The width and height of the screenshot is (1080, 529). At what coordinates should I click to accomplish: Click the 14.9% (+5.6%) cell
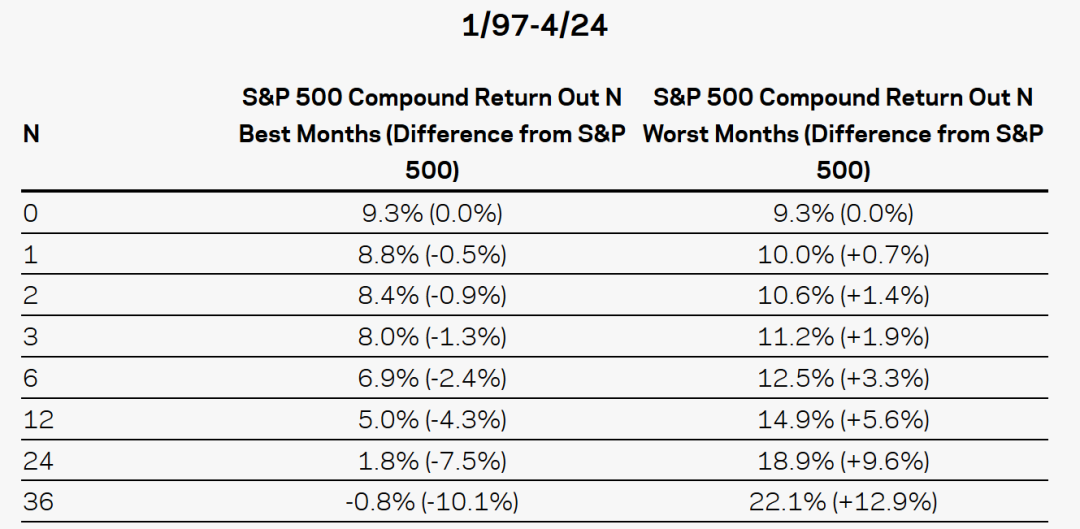[843, 420]
